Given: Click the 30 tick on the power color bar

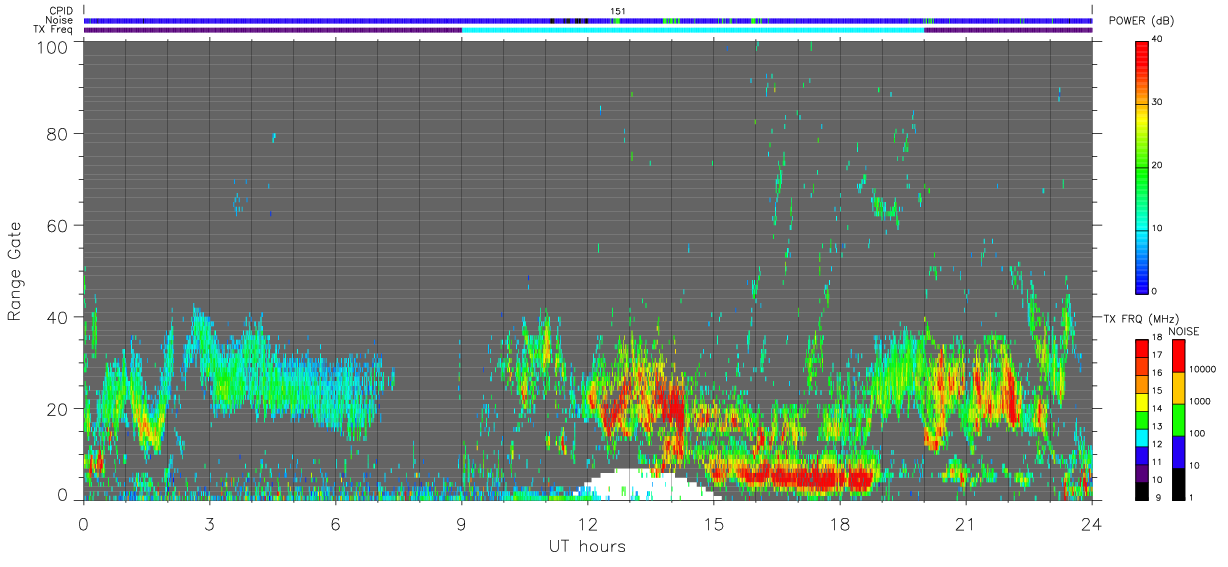Looking at the screenshot, I should (1158, 102).
